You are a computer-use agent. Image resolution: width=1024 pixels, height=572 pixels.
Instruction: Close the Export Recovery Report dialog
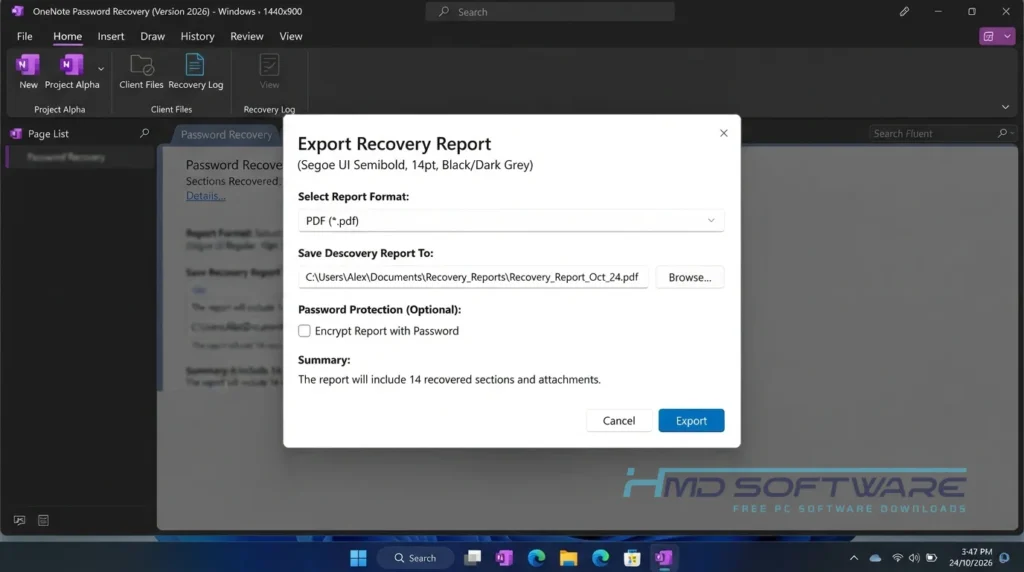724,133
